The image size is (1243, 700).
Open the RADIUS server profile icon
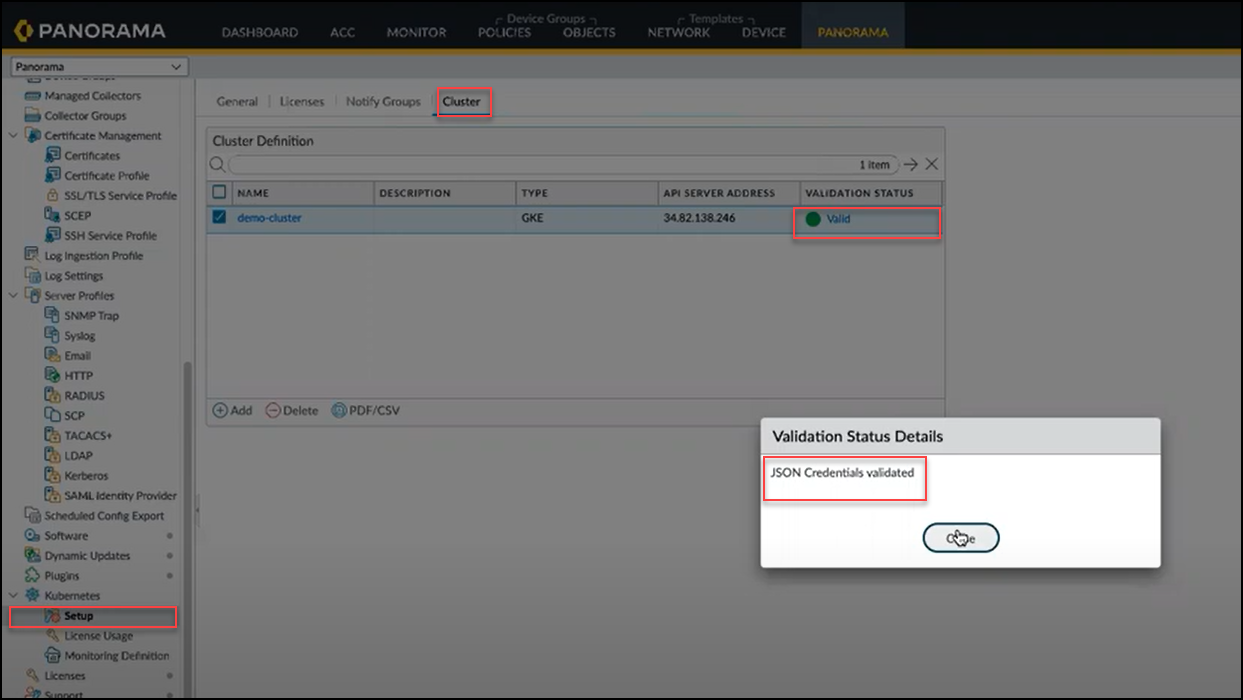pyautogui.click(x=53, y=396)
